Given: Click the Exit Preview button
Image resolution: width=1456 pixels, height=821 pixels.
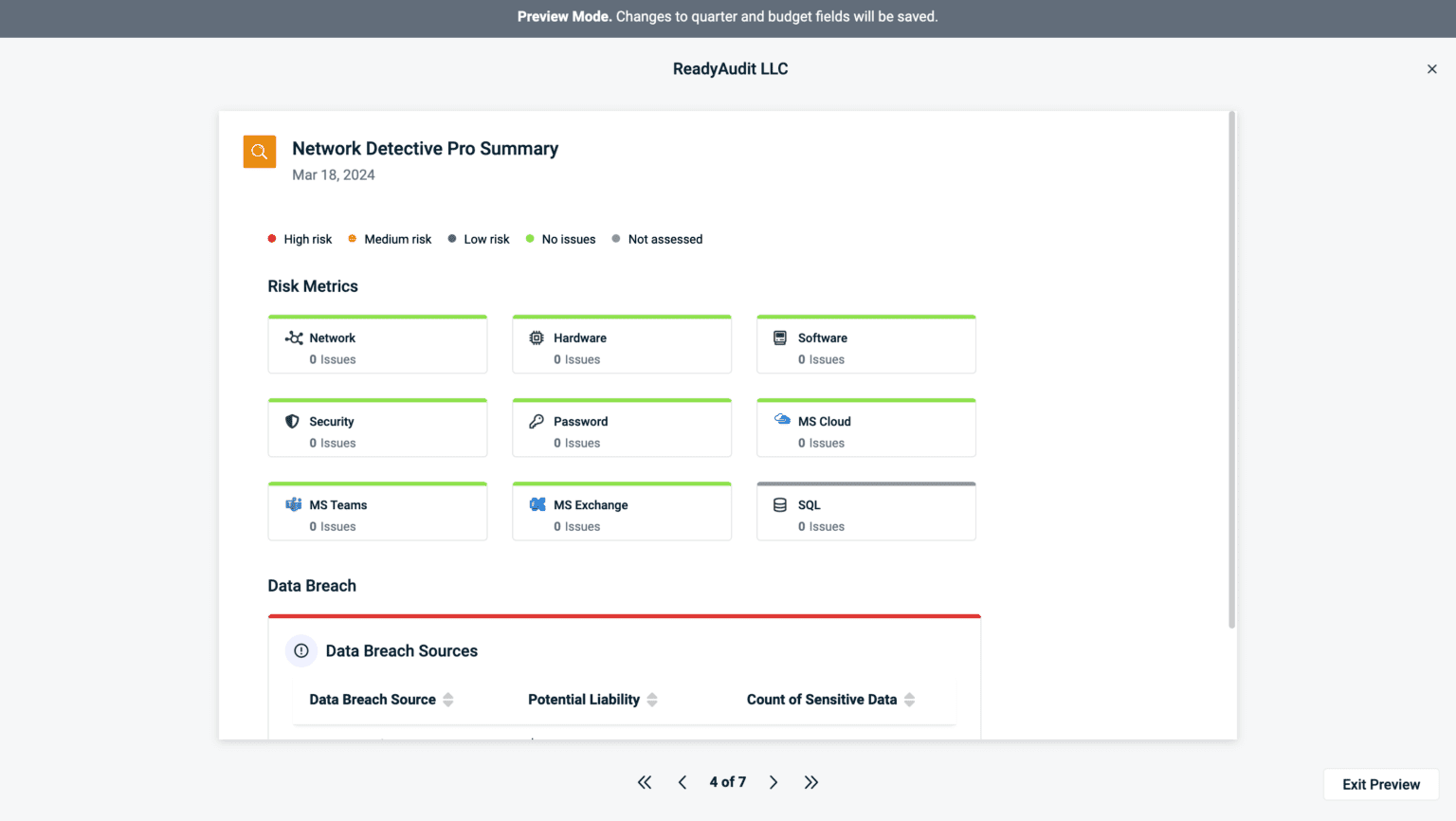Looking at the screenshot, I should click(1380, 784).
